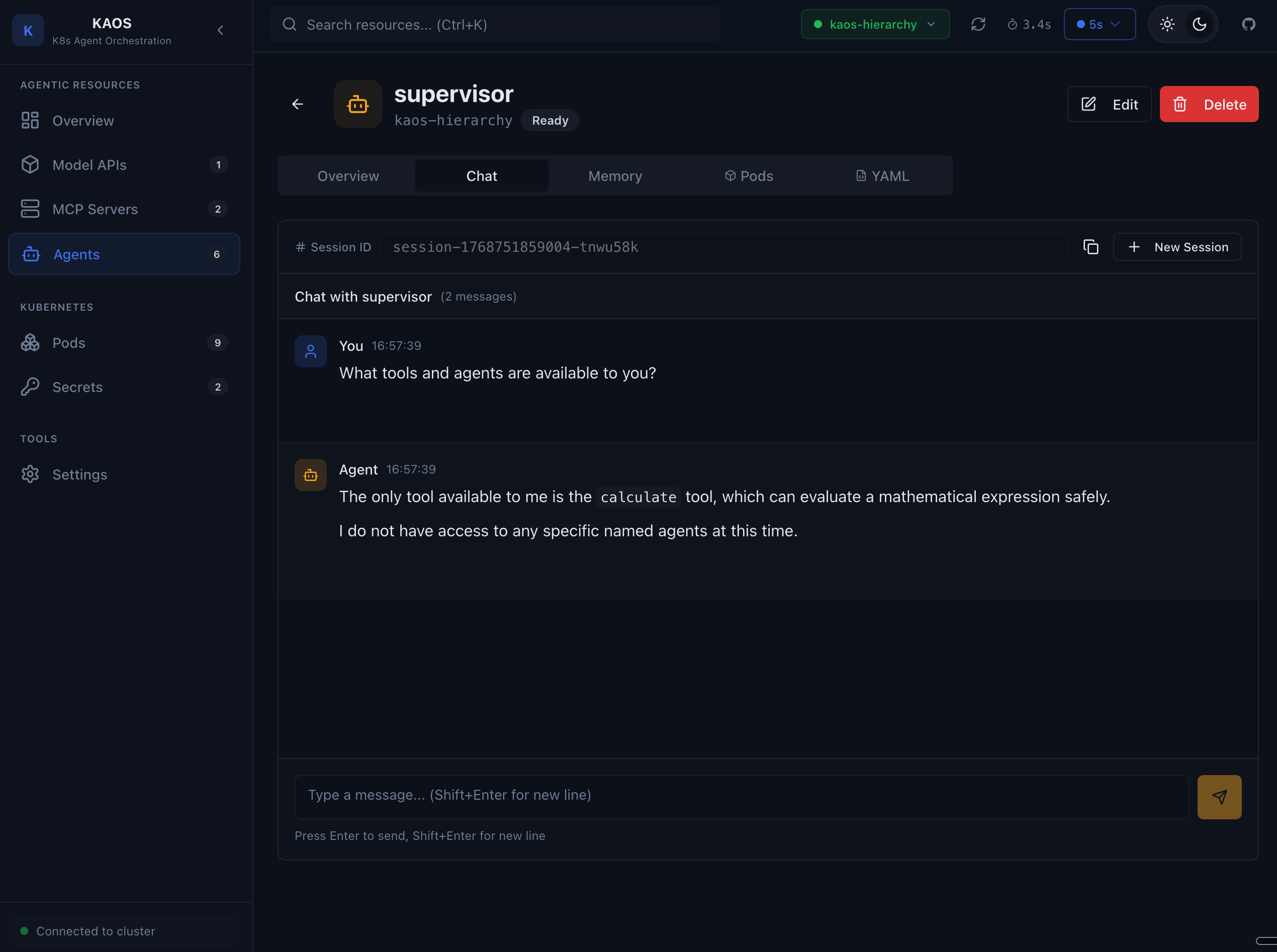Enable dark theme with moon icon
The height and width of the screenshot is (952, 1277).
tap(1199, 24)
